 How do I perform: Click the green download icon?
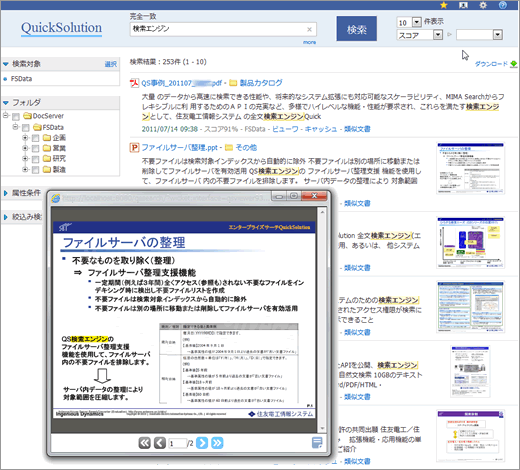pyautogui.click(x=514, y=63)
